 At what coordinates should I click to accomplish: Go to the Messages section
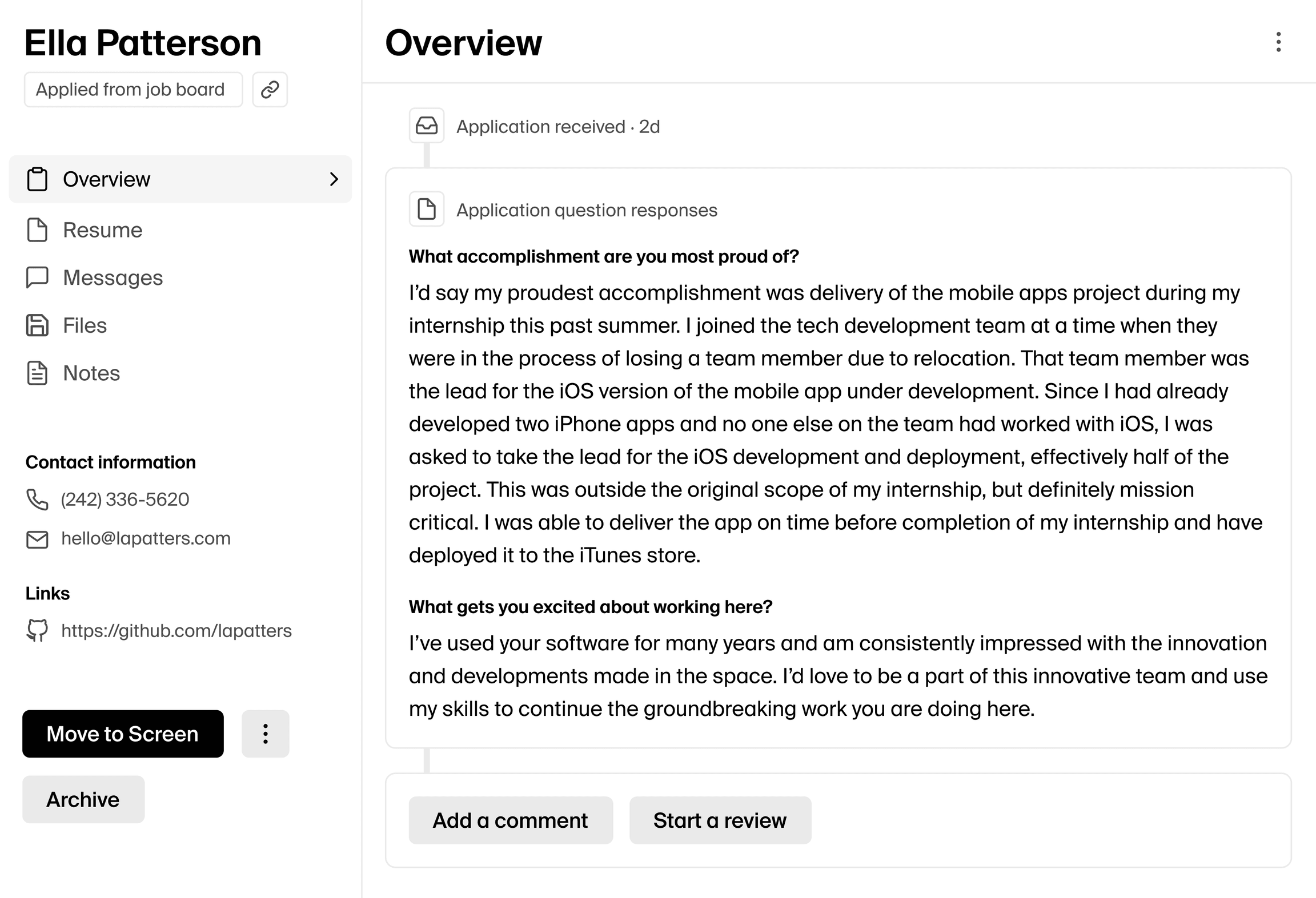(x=113, y=277)
